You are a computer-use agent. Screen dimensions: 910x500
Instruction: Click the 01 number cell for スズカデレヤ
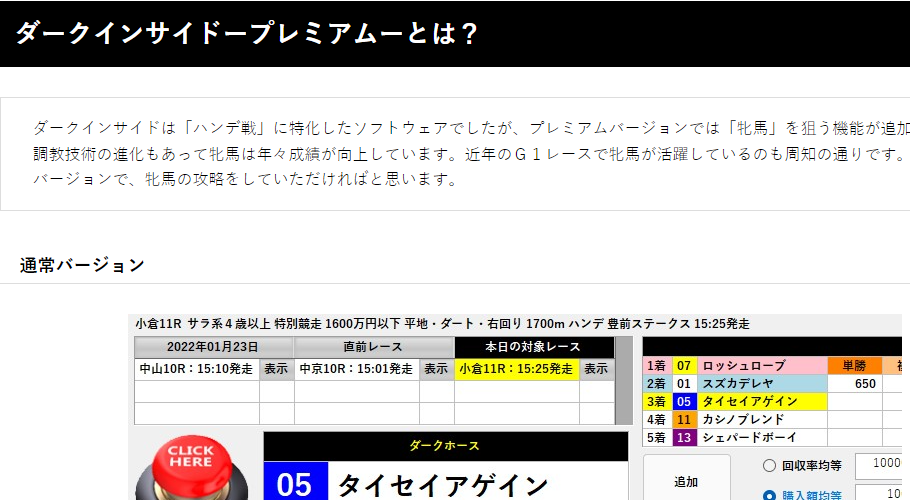684,384
